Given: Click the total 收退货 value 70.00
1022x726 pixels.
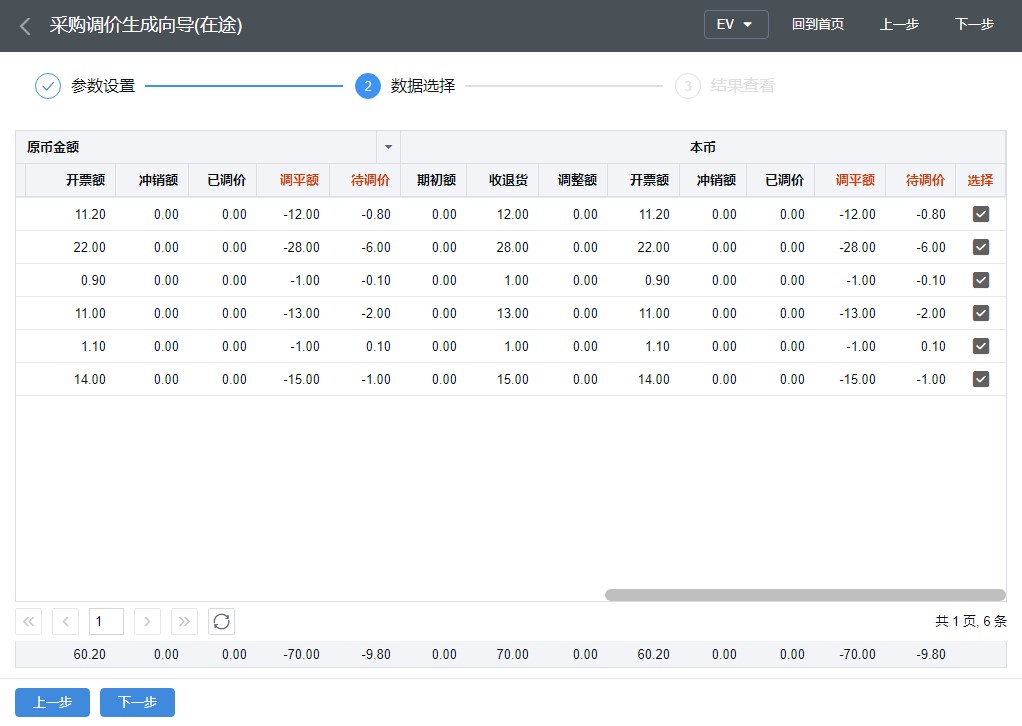Looking at the screenshot, I should (512, 654).
